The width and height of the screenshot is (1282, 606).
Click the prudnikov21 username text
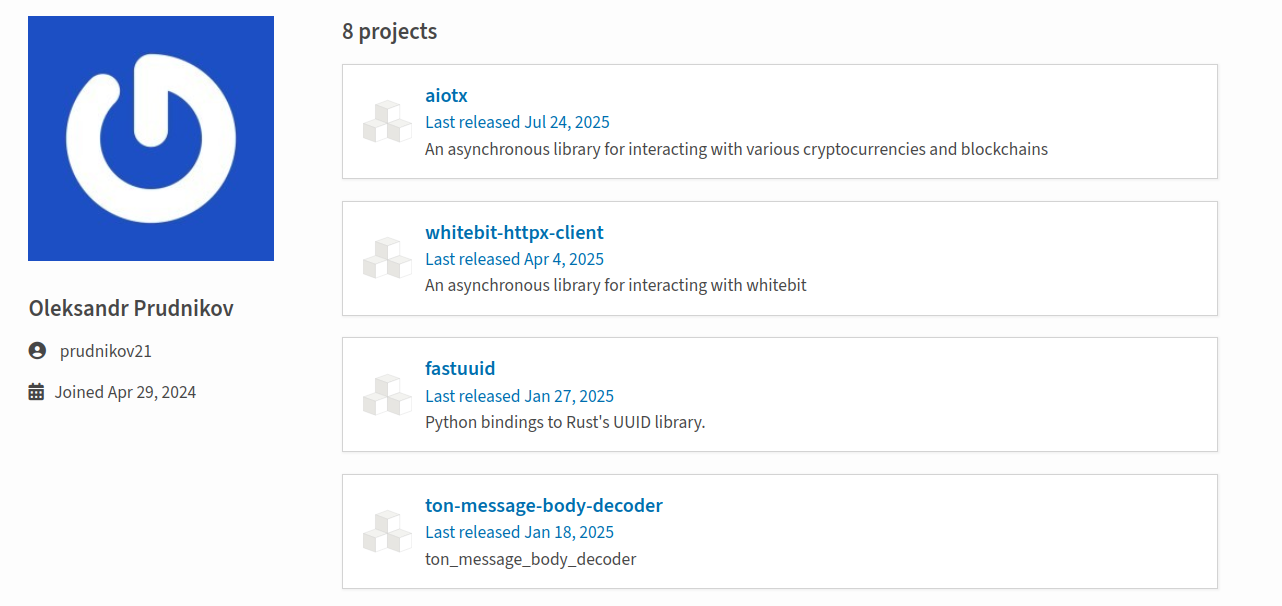pos(105,351)
